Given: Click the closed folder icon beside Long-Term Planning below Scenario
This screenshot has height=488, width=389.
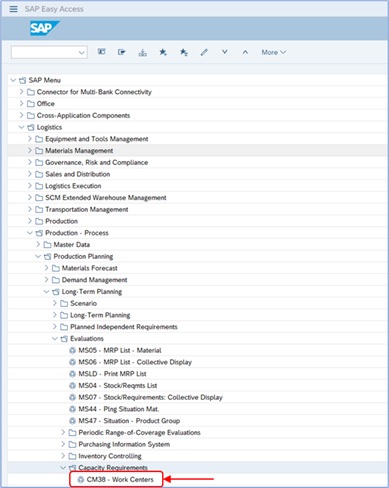Looking at the screenshot, I should (x=64, y=315).
